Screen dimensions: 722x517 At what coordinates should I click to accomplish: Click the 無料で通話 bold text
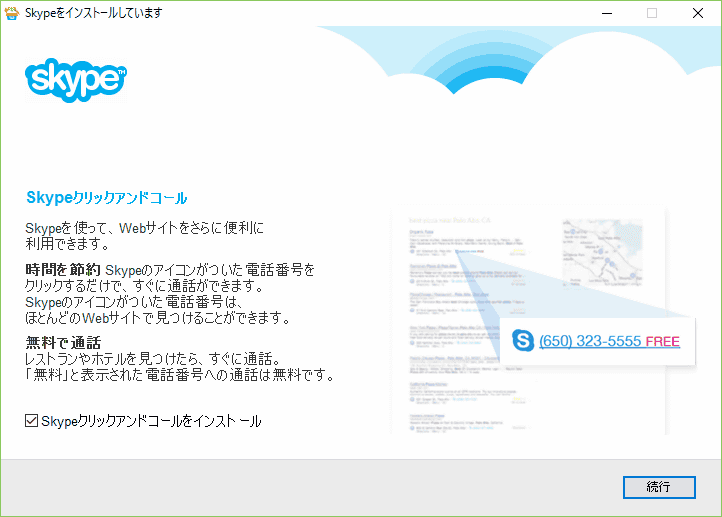(x=63, y=343)
